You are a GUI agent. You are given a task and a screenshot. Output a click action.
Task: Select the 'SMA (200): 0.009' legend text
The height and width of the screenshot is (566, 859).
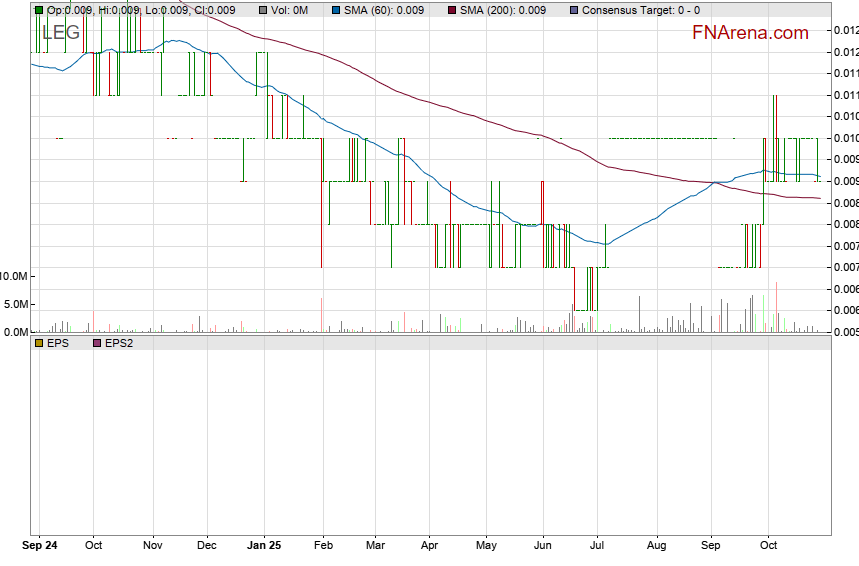[x=503, y=10]
